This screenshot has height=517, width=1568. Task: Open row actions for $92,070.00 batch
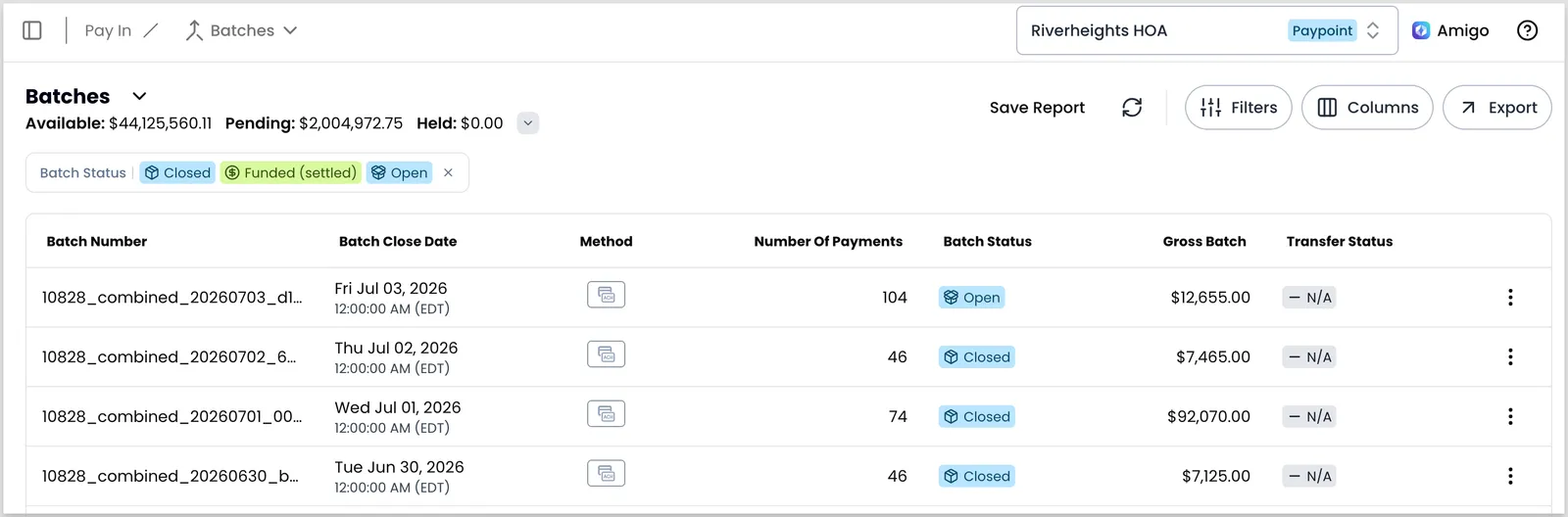point(1510,416)
